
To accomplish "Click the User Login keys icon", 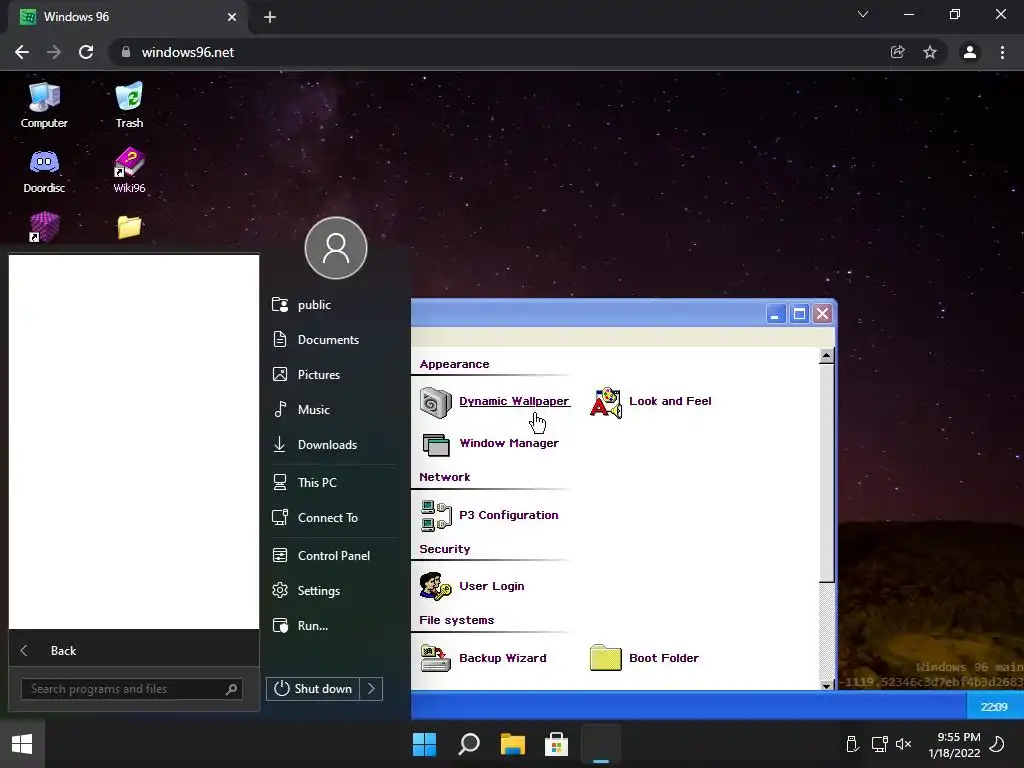I will pos(436,586).
